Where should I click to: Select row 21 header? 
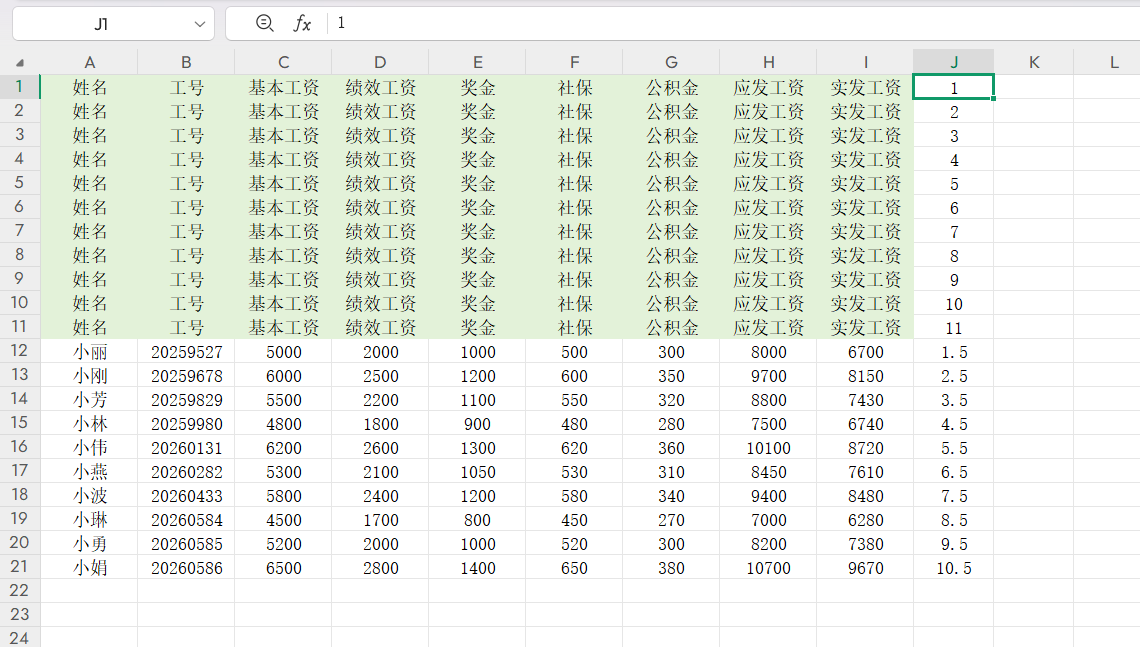(20, 567)
